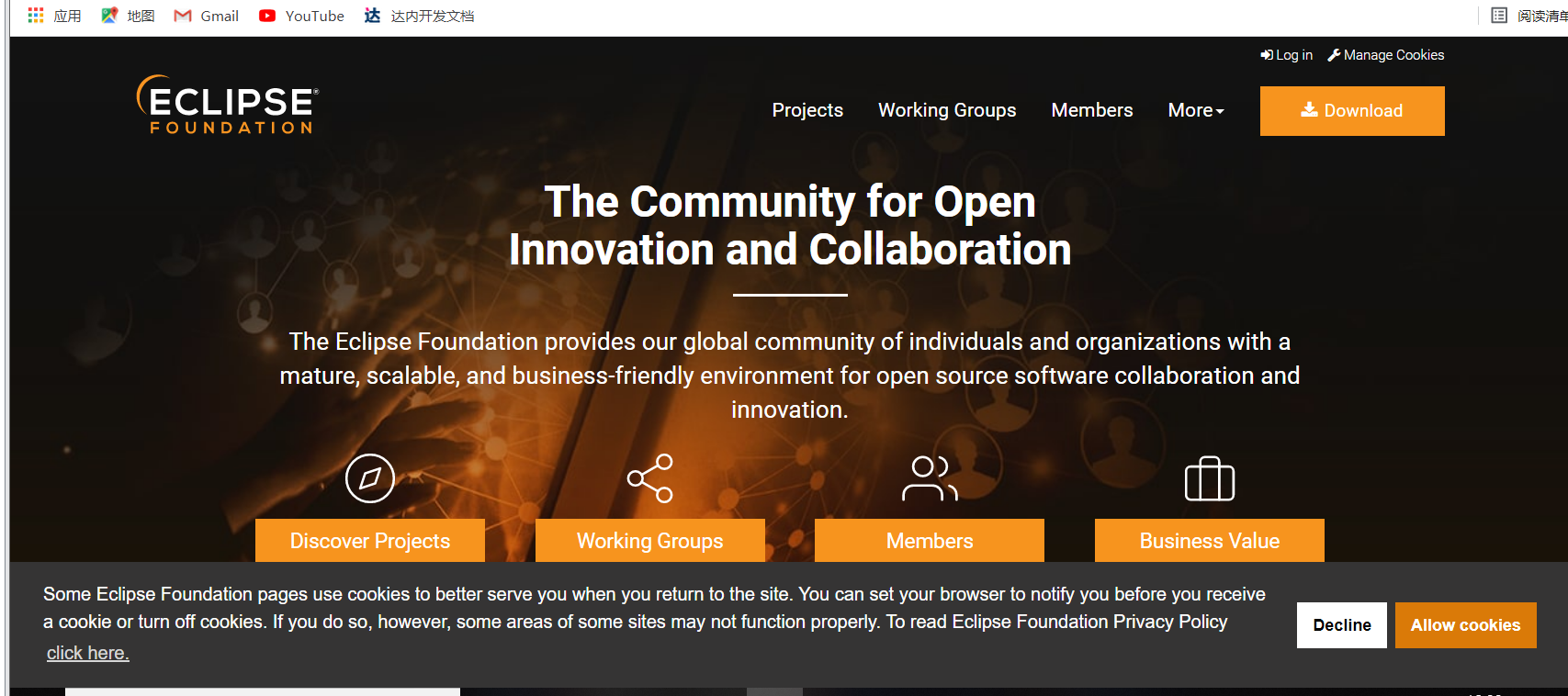Decline cookies in the banner
Screen dimensions: 1568x696
pyautogui.click(x=1342, y=625)
